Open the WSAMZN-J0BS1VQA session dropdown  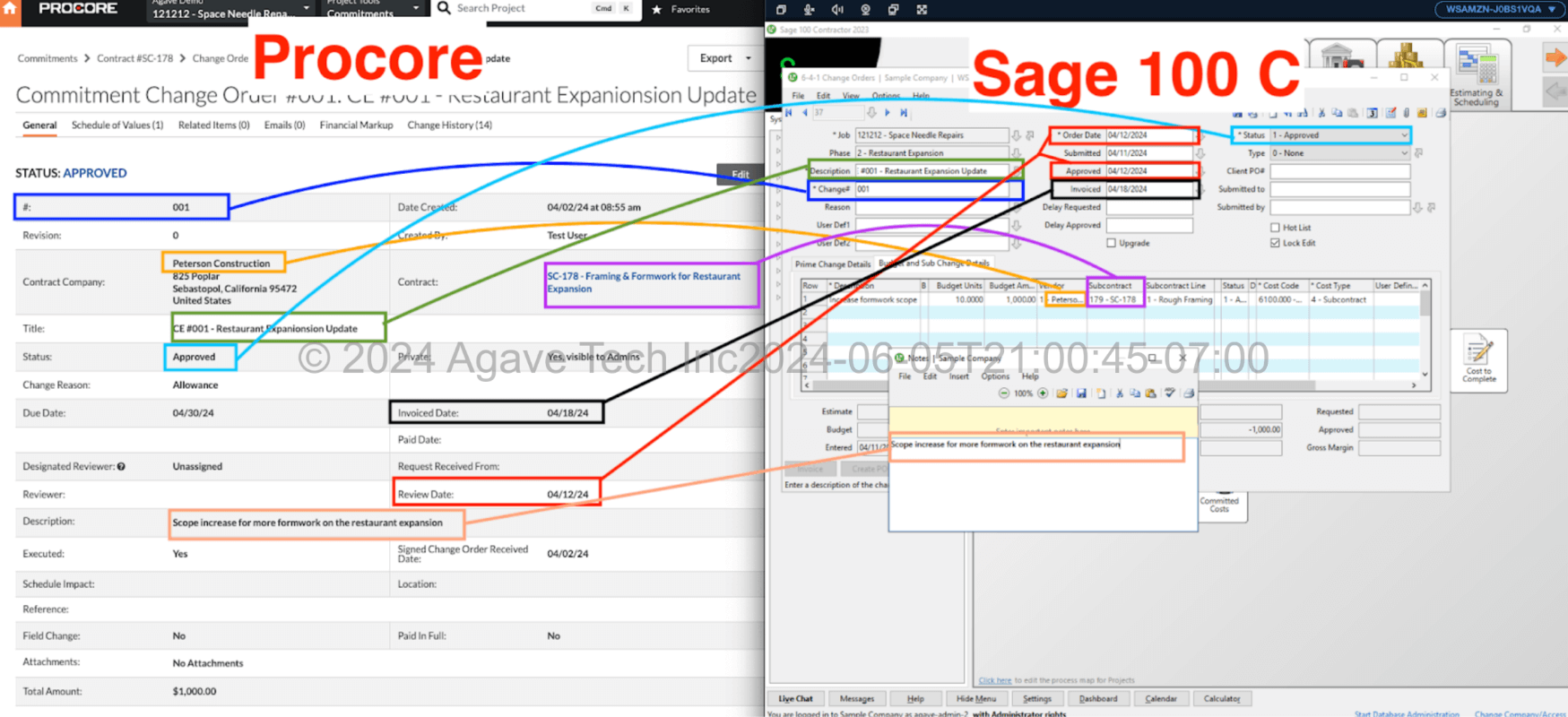[1499, 9]
